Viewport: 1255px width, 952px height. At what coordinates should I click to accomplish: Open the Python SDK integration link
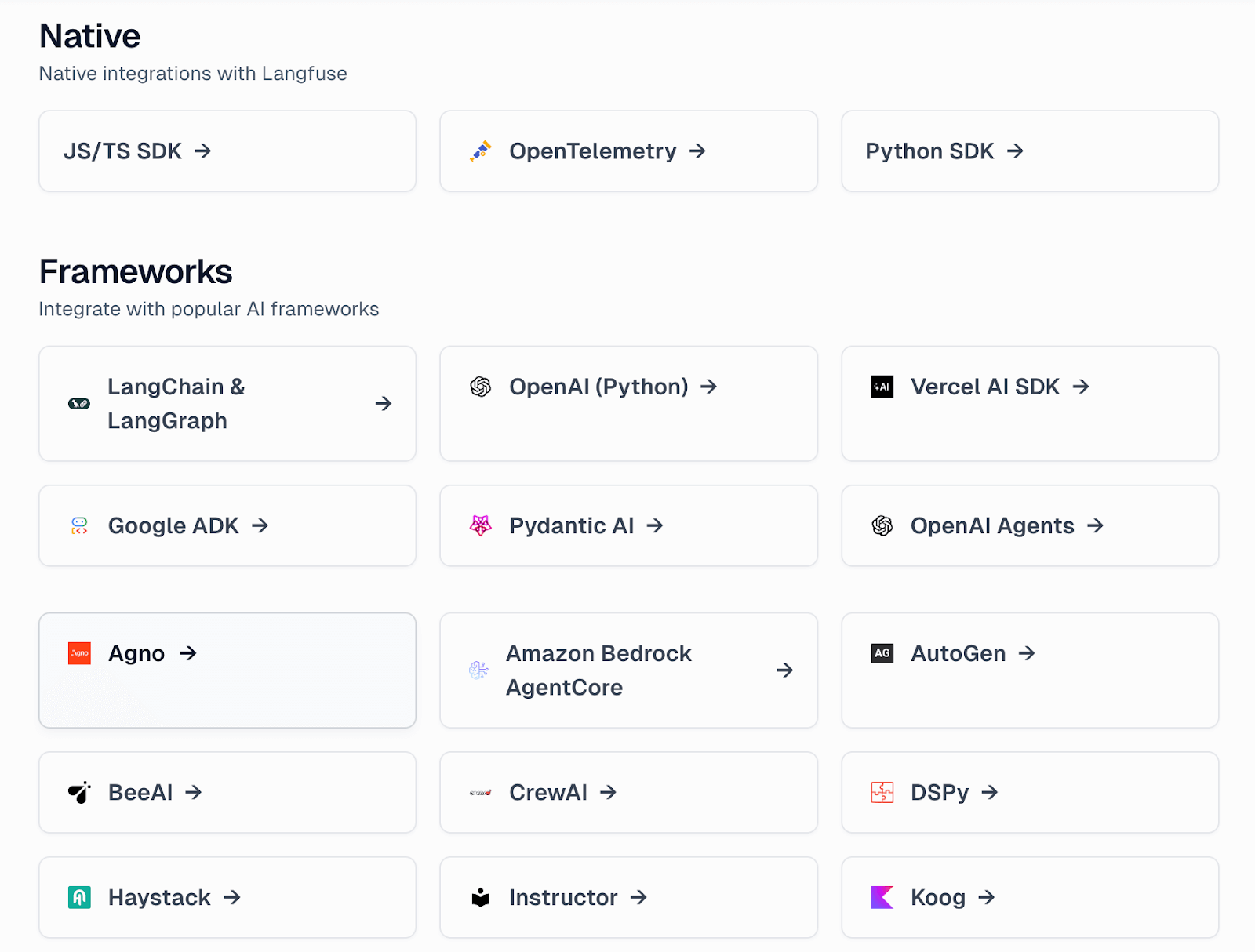[929, 151]
